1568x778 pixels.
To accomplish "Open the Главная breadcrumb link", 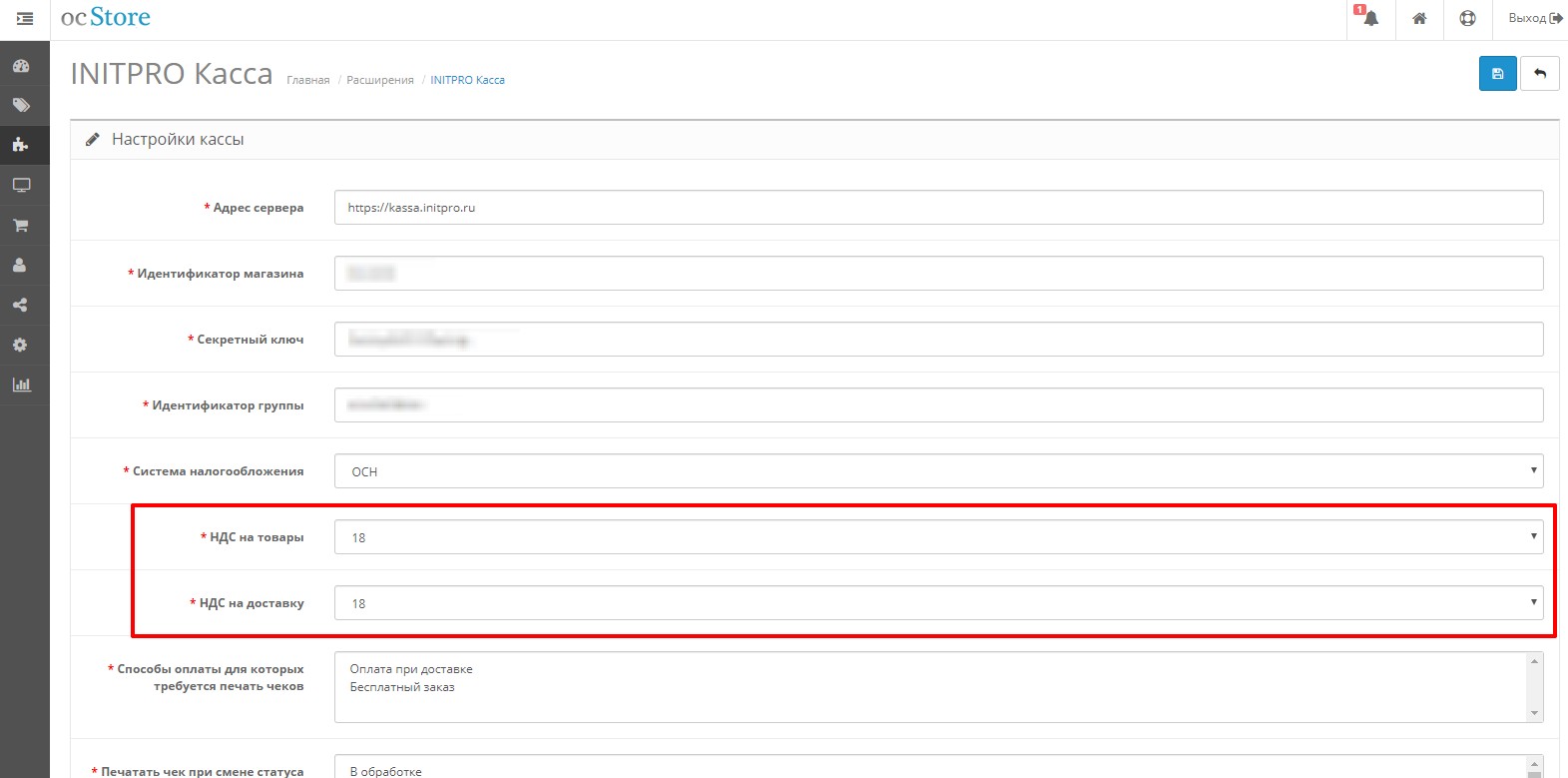I will [308, 80].
